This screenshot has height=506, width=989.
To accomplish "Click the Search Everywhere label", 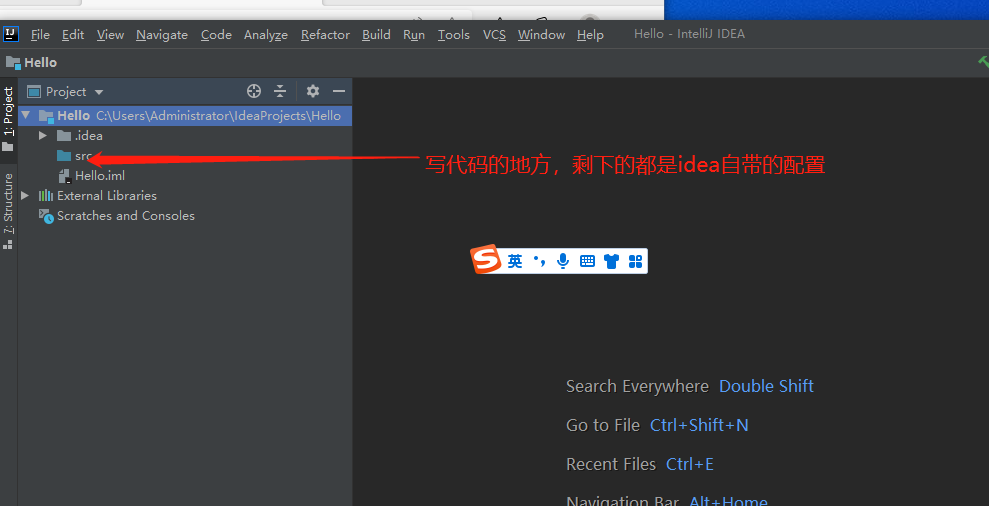I will click(637, 386).
